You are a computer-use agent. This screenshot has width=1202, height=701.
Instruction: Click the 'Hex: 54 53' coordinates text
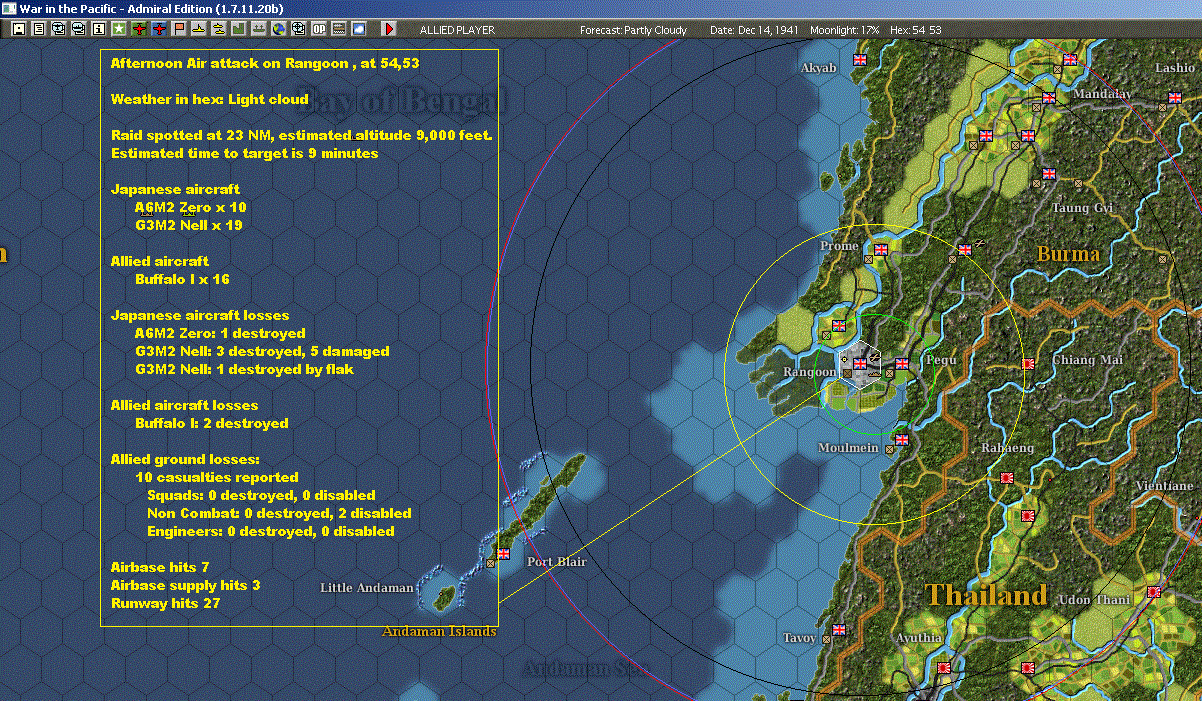point(914,30)
